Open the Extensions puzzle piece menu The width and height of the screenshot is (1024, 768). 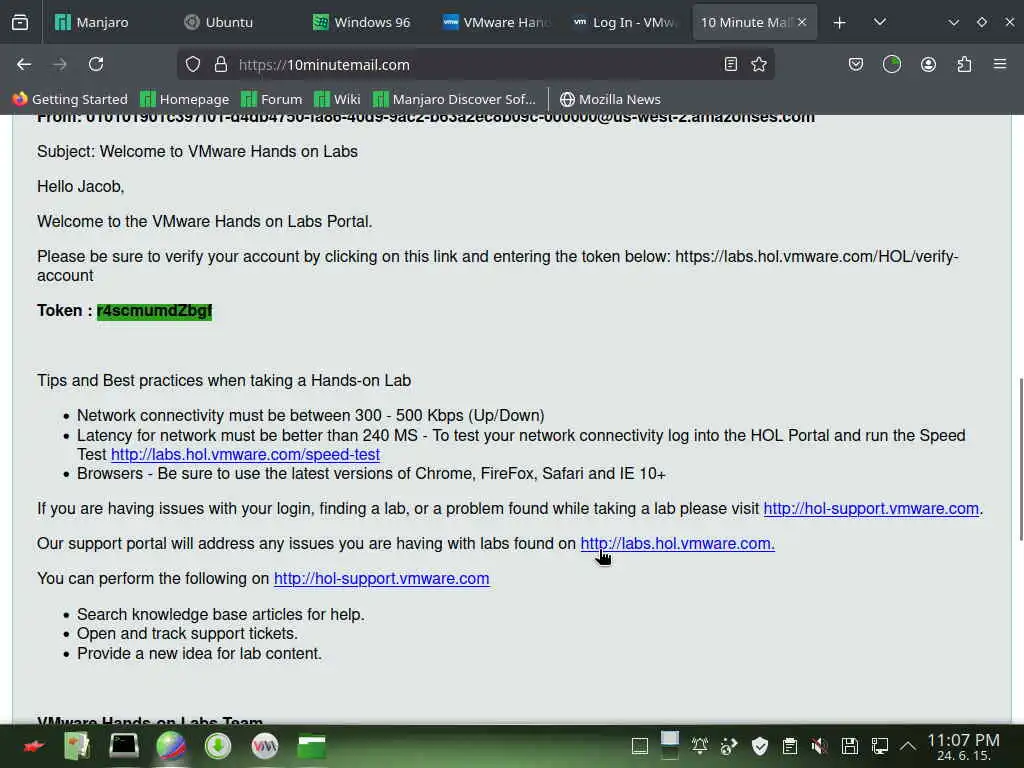pos(964,64)
